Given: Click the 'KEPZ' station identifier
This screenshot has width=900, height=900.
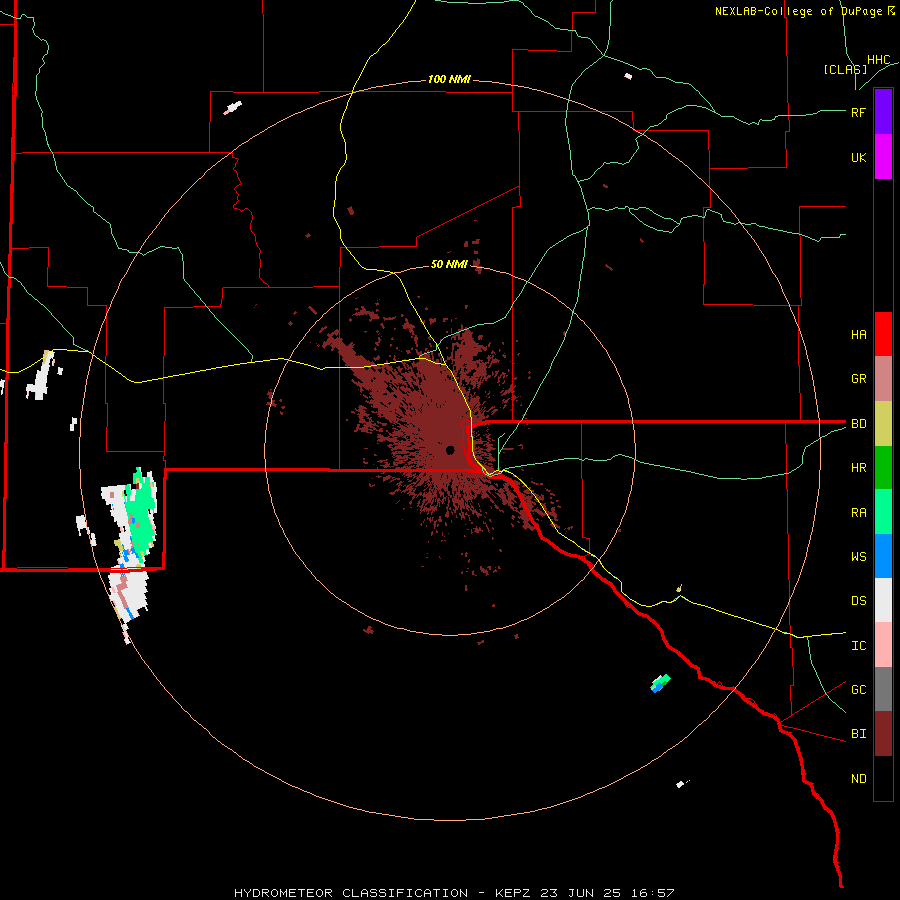Looking at the screenshot, I should tap(514, 893).
